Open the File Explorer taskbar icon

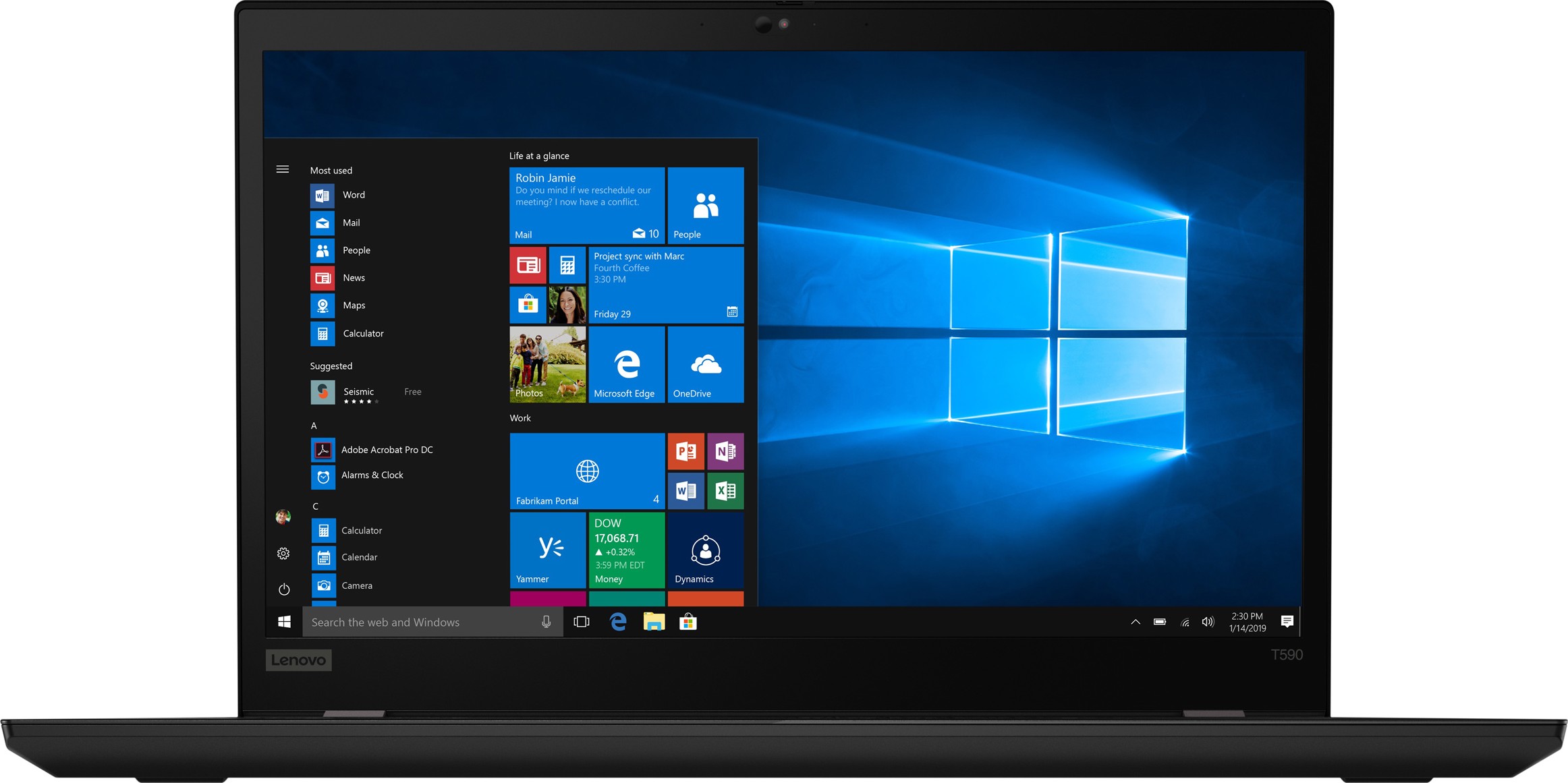click(x=653, y=622)
